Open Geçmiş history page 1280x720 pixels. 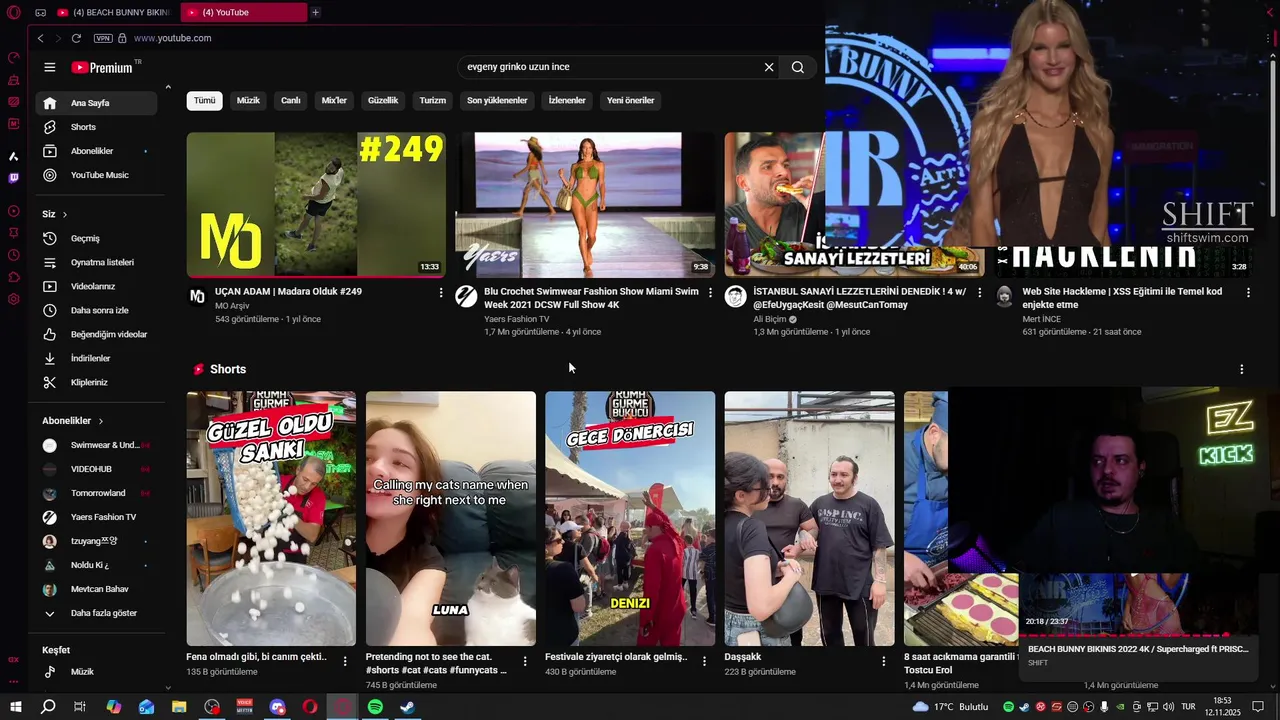coord(97,239)
